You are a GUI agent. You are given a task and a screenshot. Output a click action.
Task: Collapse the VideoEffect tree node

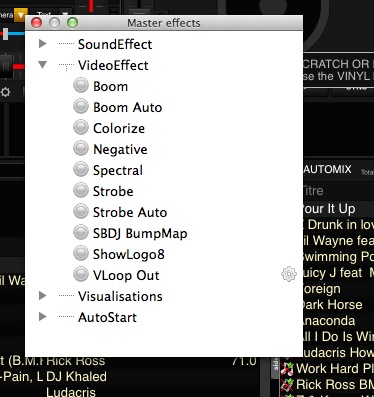coord(42,64)
